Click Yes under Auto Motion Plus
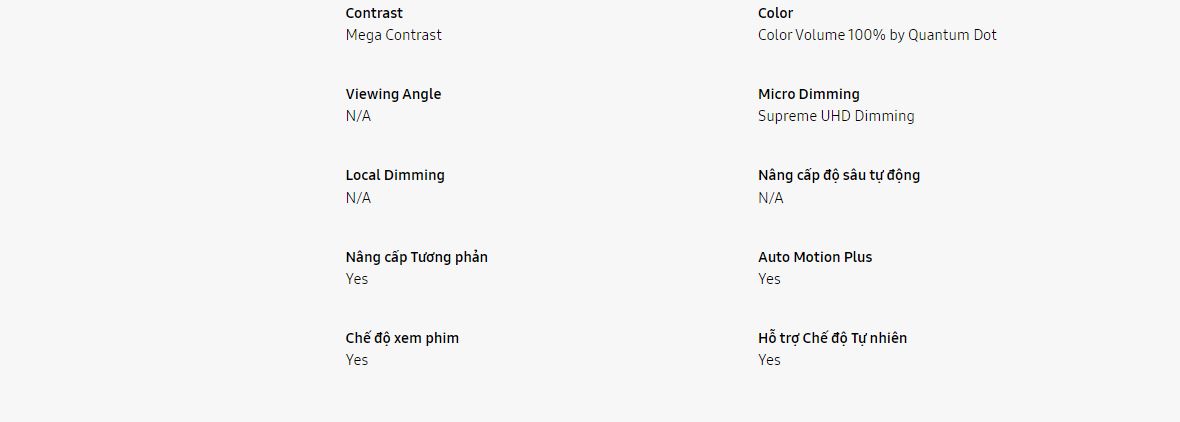 coord(769,279)
